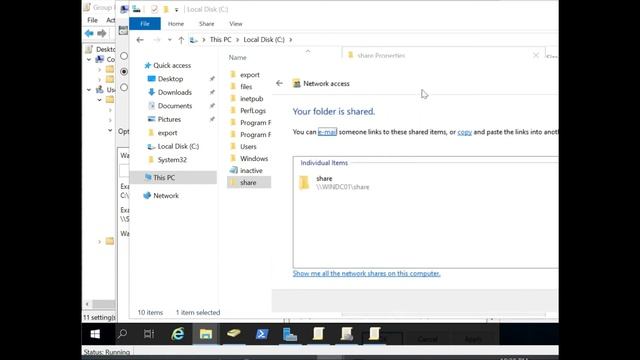Select the second, filled radio button in policy dialog
This screenshot has height=360, width=640.
pos(124,72)
